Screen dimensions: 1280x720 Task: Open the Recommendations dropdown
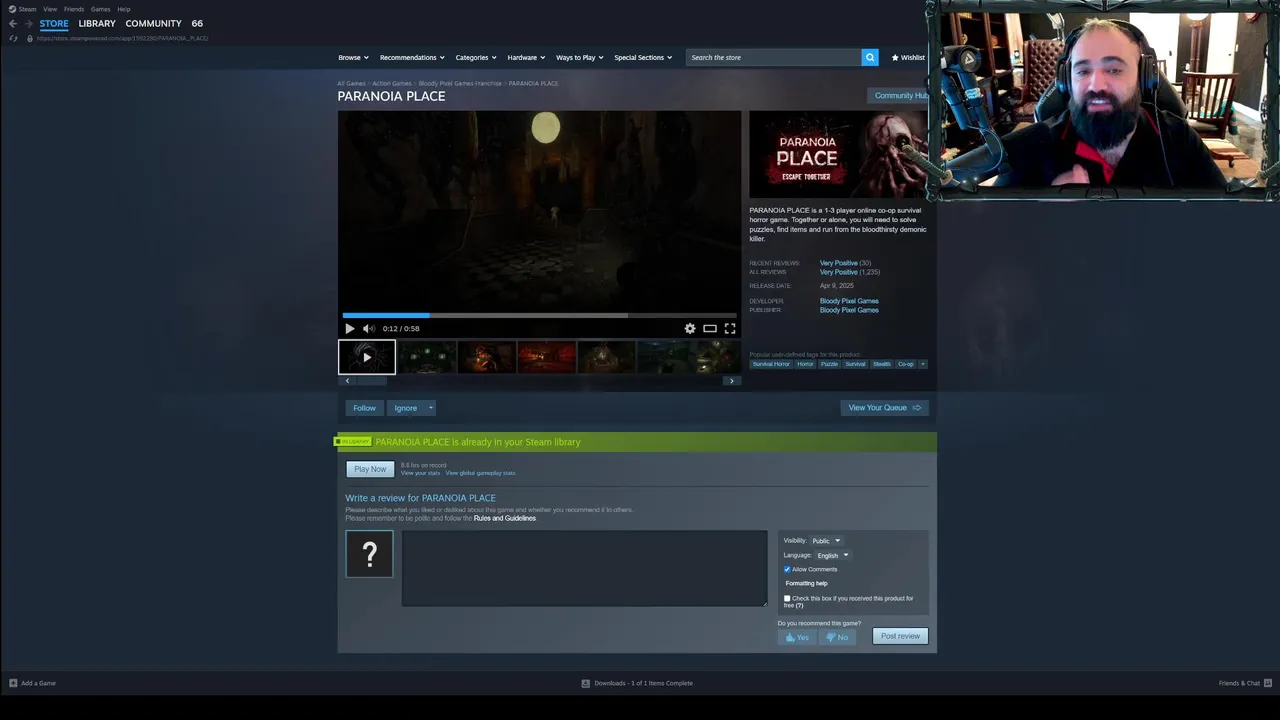pyautogui.click(x=412, y=57)
